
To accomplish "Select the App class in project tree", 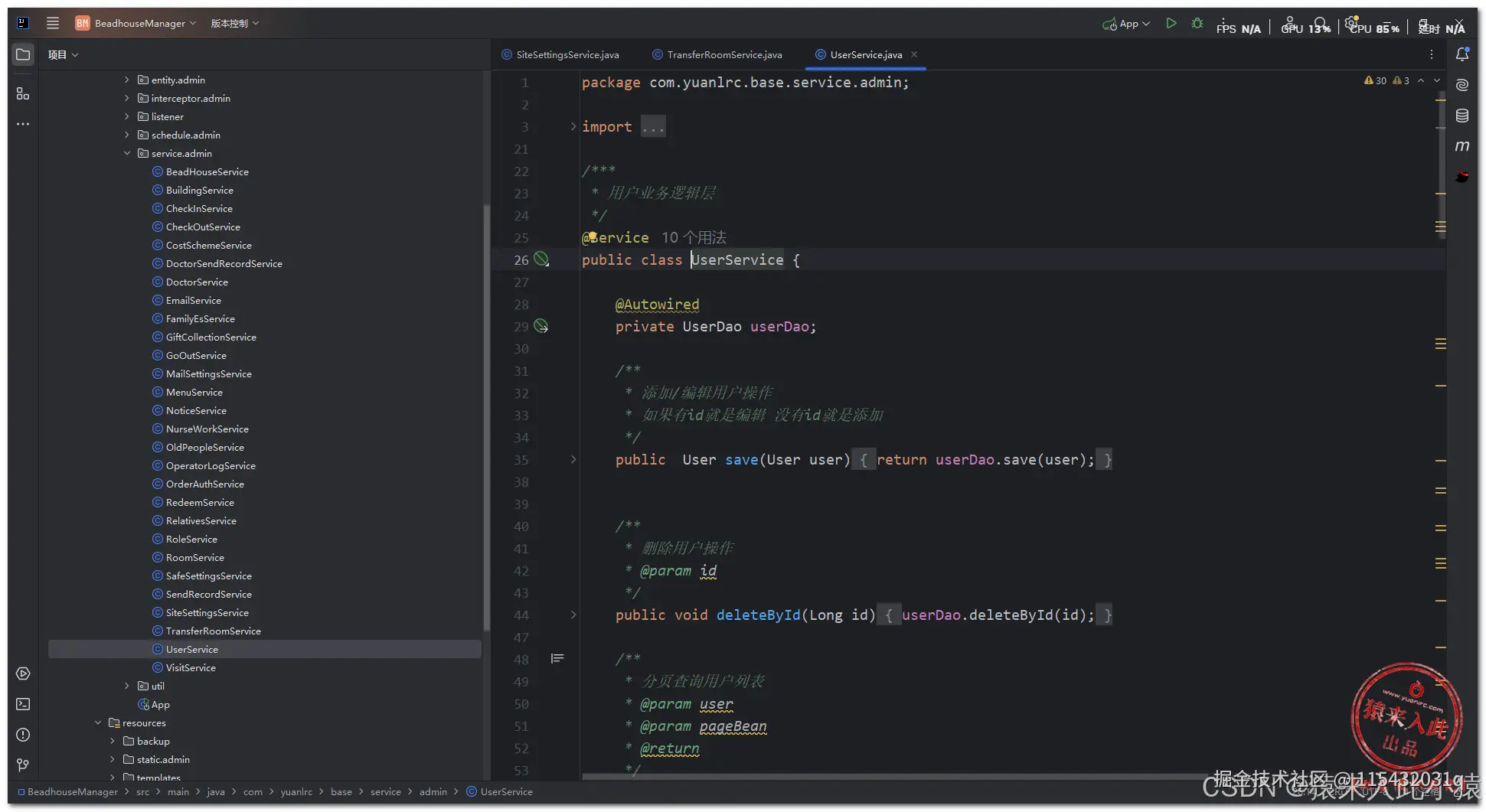I will tap(154, 704).
